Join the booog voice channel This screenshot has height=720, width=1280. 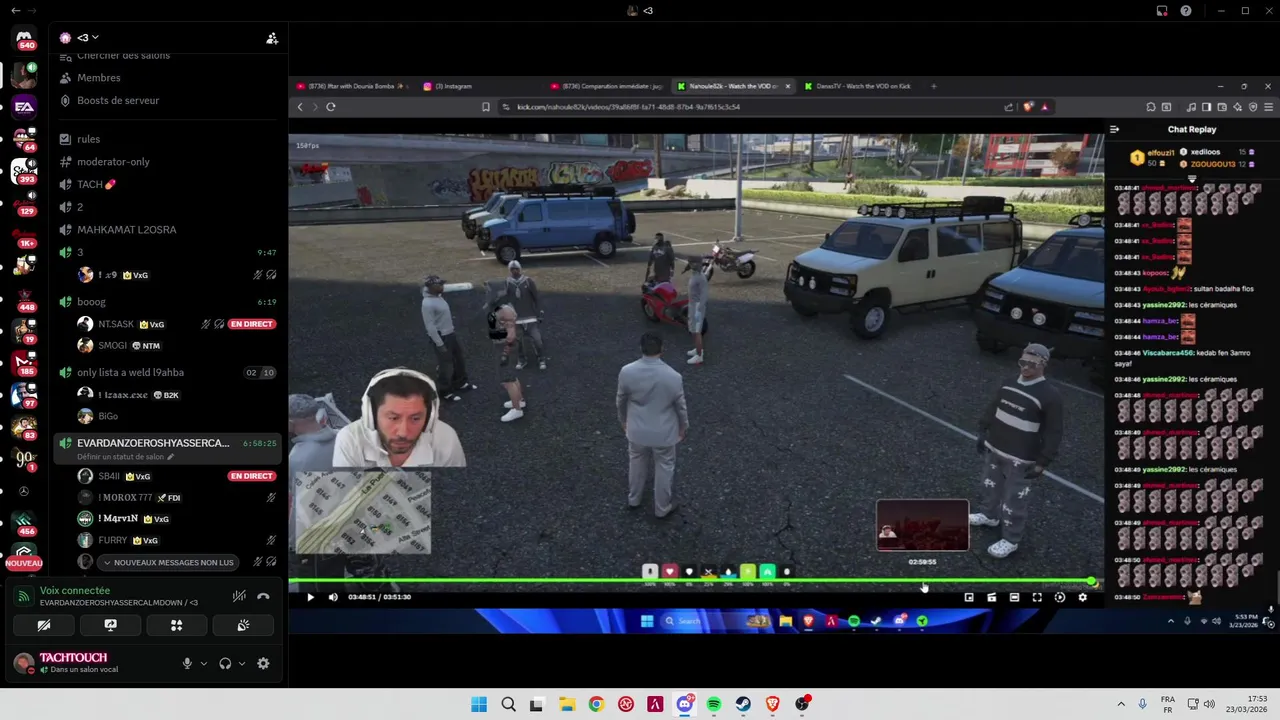(x=91, y=301)
